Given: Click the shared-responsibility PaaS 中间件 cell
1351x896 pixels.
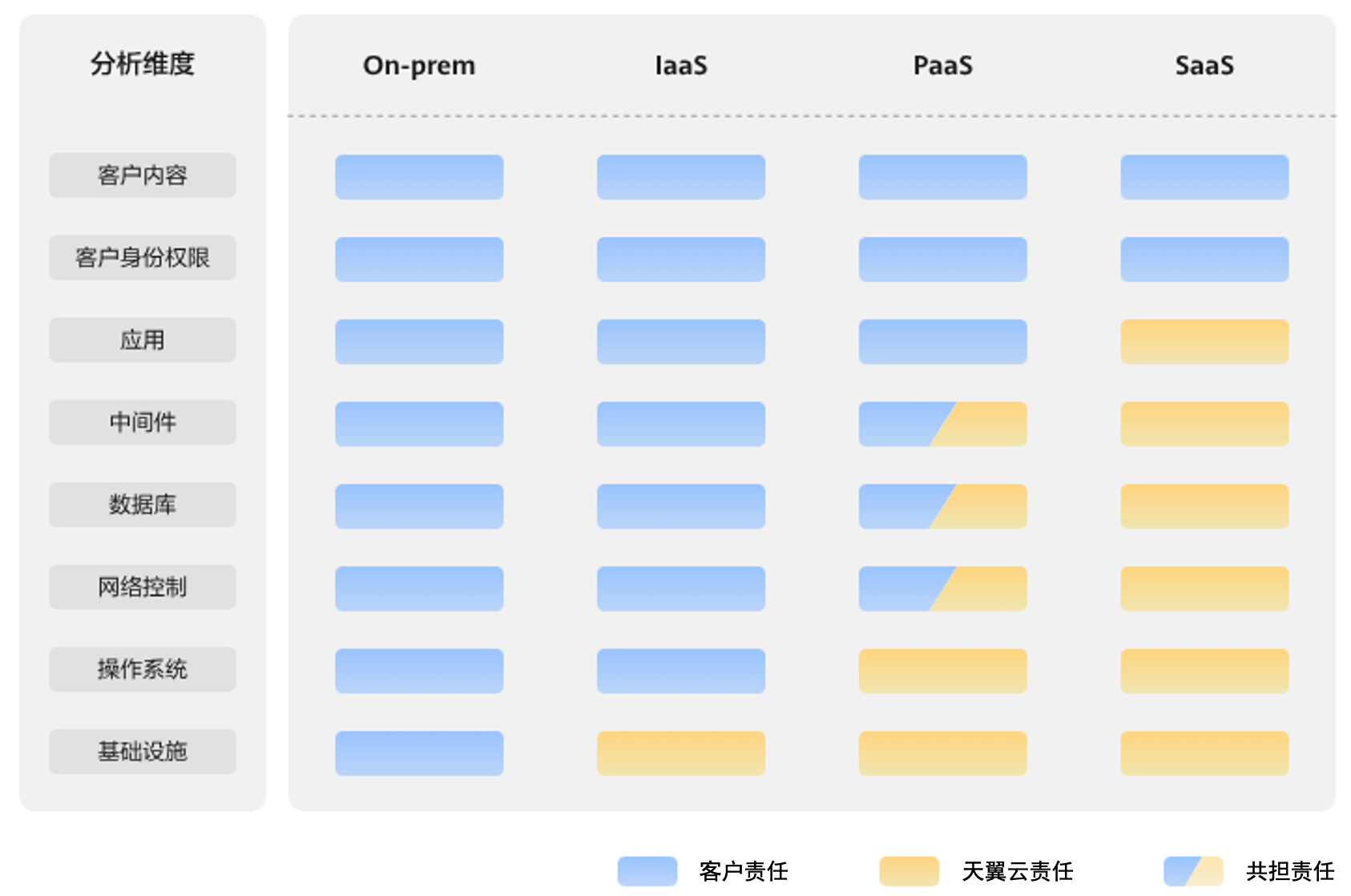Looking at the screenshot, I should pyautogui.click(x=943, y=424).
